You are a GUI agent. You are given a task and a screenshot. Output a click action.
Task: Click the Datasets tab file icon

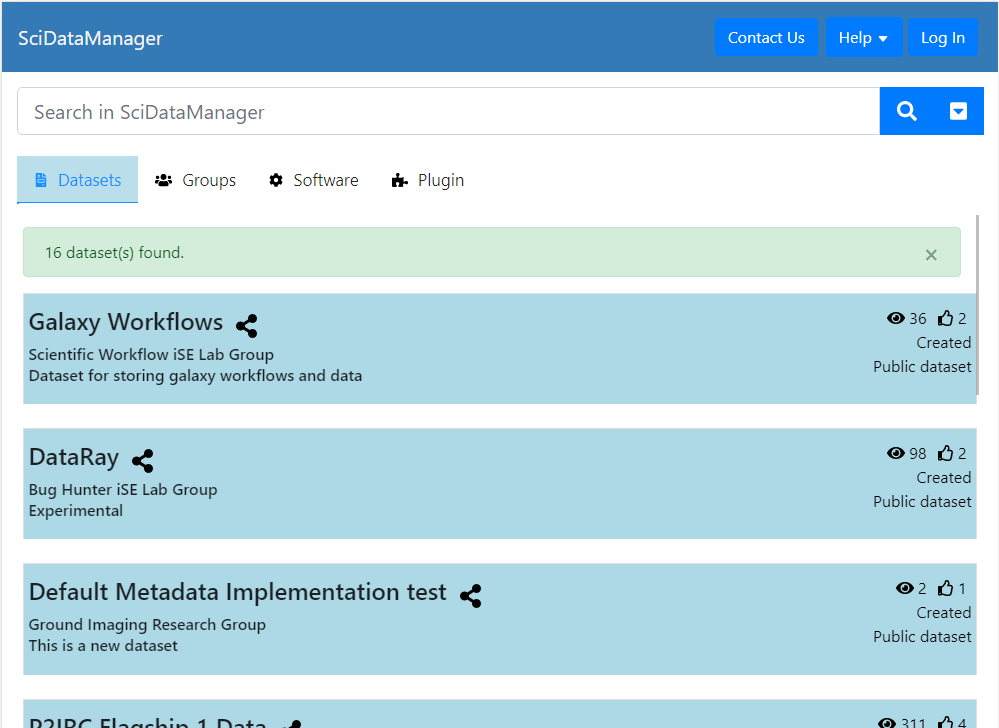pos(41,180)
